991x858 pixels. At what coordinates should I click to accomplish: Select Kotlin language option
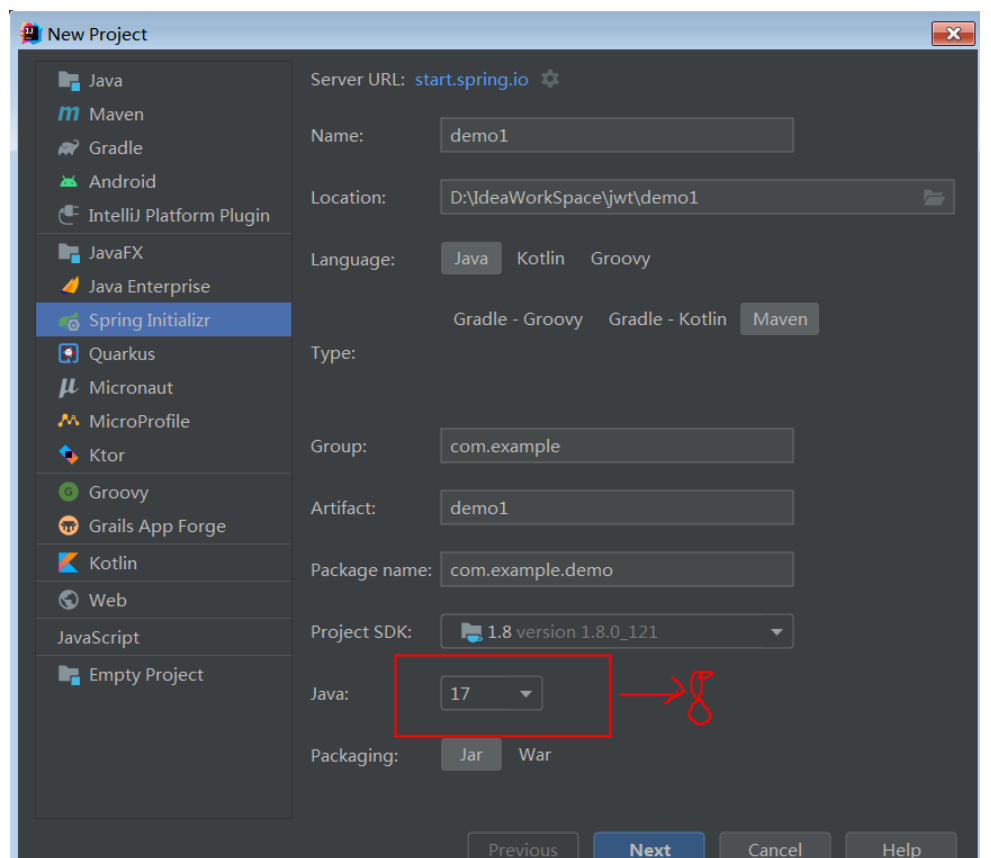[x=540, y=258]
